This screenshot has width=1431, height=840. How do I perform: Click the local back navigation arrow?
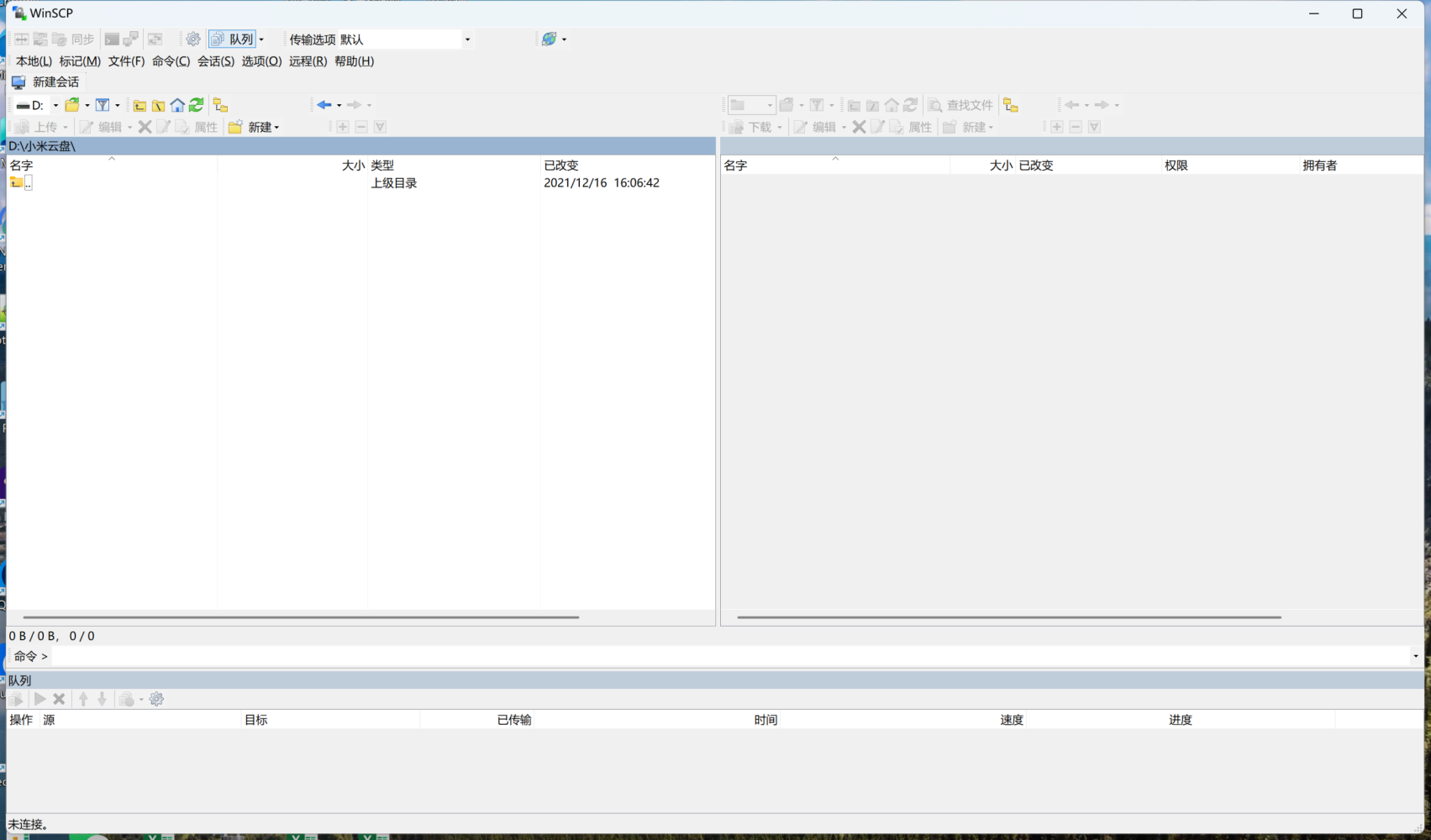[x=324, y=105]
